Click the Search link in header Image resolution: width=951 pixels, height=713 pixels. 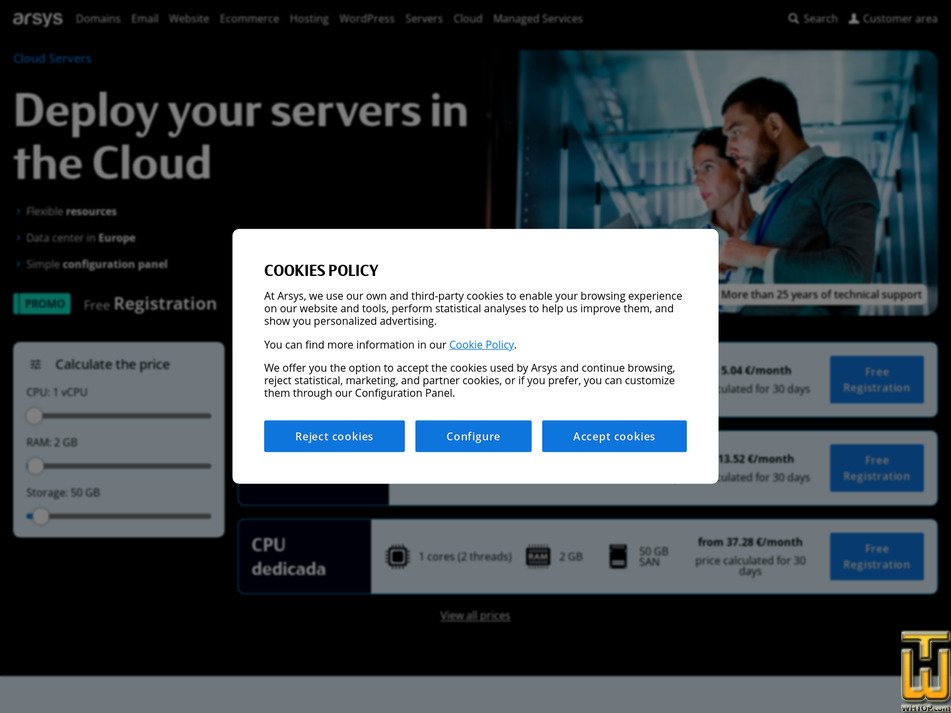point(813,19)
